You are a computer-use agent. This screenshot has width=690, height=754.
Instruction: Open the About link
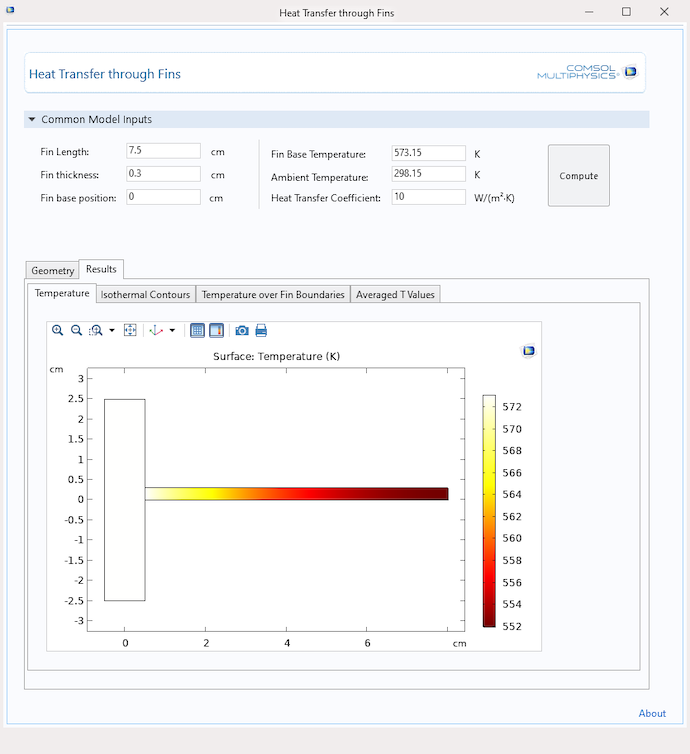[x=652, y=714]
